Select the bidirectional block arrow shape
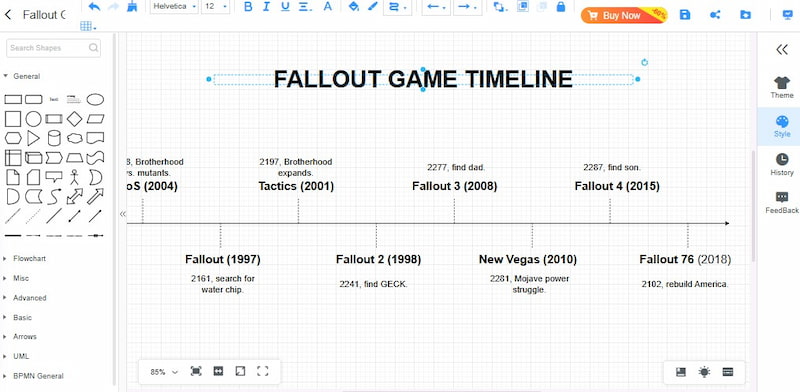The image size is (800, 392). click(74, 197)
